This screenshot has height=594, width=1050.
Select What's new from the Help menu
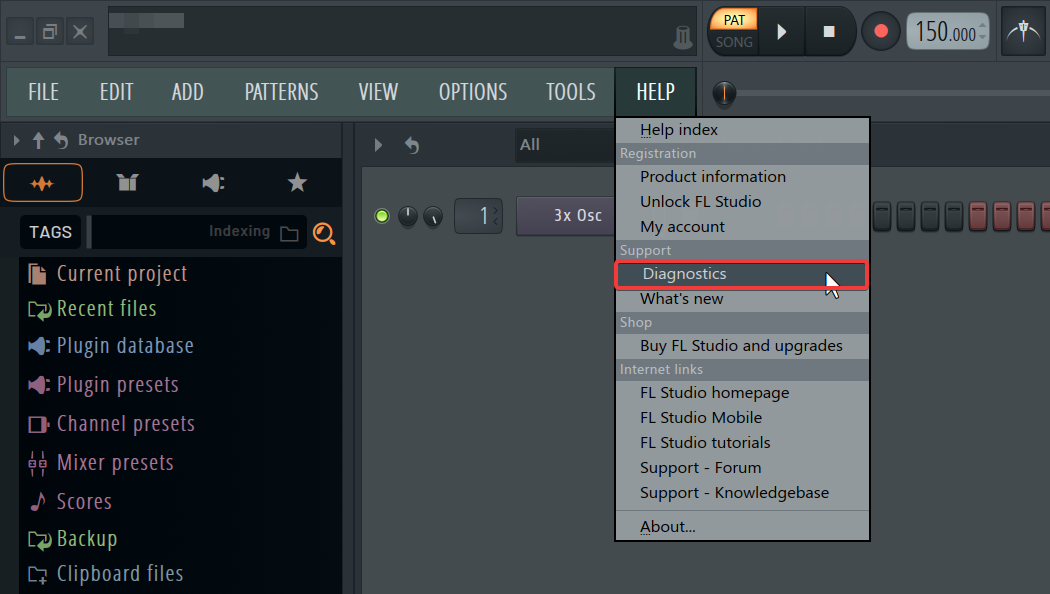click(x=681, y=298)
